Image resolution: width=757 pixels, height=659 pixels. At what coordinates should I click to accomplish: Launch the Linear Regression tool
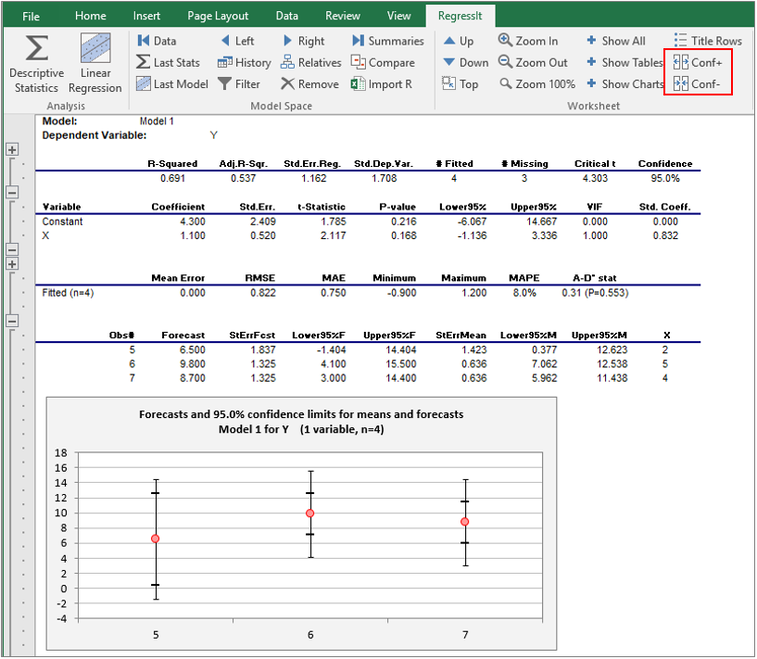pyautogui.click(x=95, y=64)
